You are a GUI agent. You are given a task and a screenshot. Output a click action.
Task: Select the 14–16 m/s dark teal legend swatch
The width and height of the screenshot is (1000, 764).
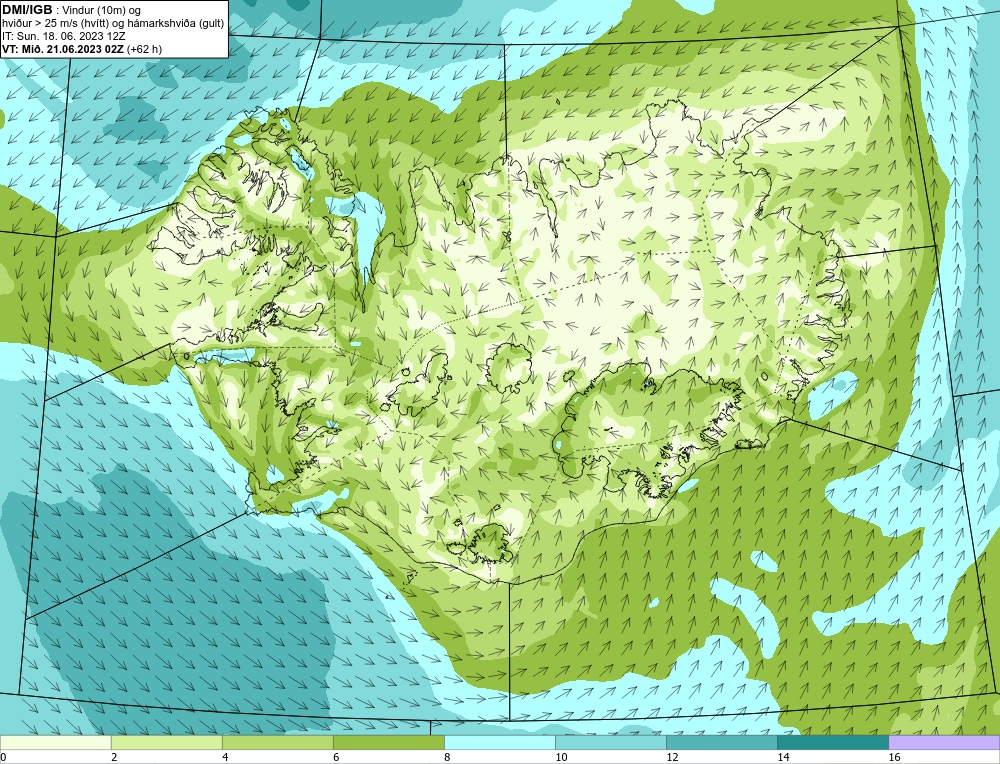point(832,742)
